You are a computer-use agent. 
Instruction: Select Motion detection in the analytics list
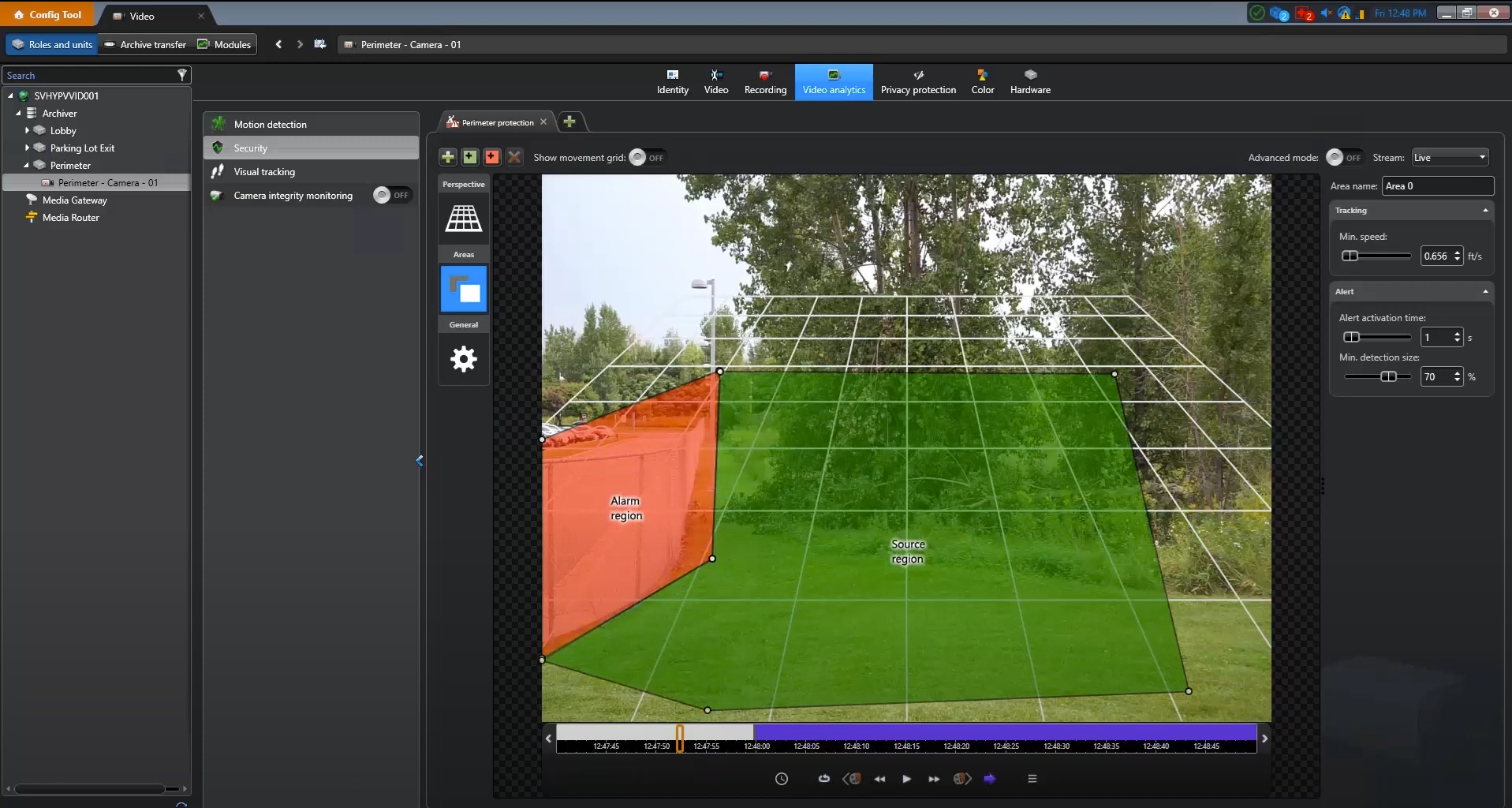pos(270,124)
